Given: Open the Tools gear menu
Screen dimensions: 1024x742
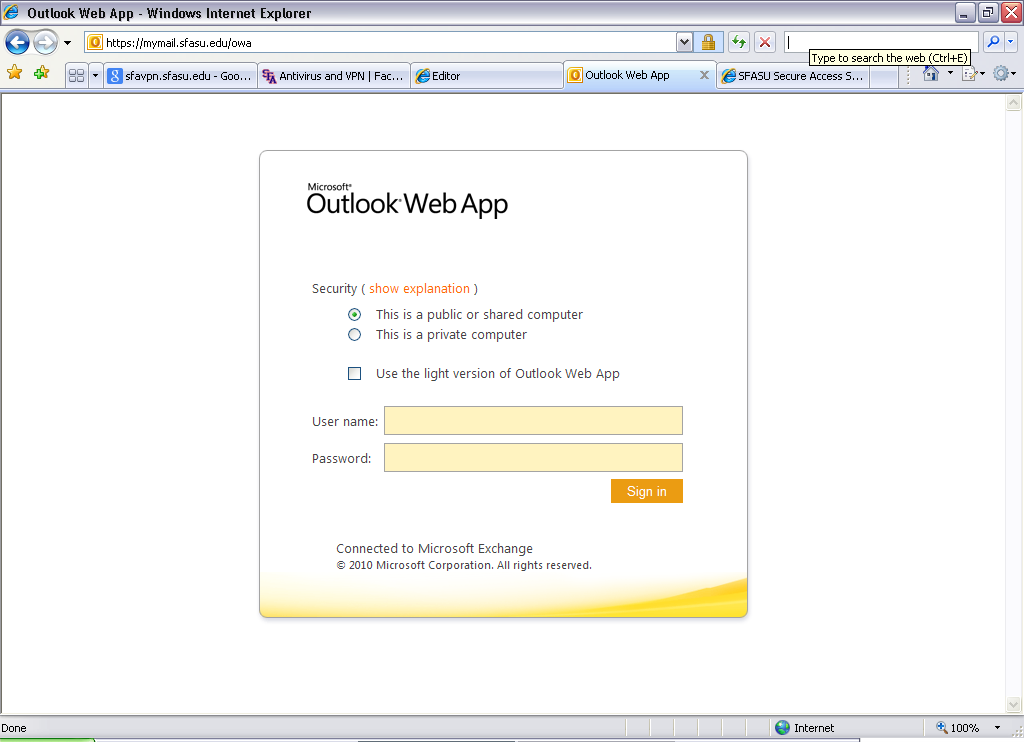Looking at the screenshot, I should tap(1000, 73).
